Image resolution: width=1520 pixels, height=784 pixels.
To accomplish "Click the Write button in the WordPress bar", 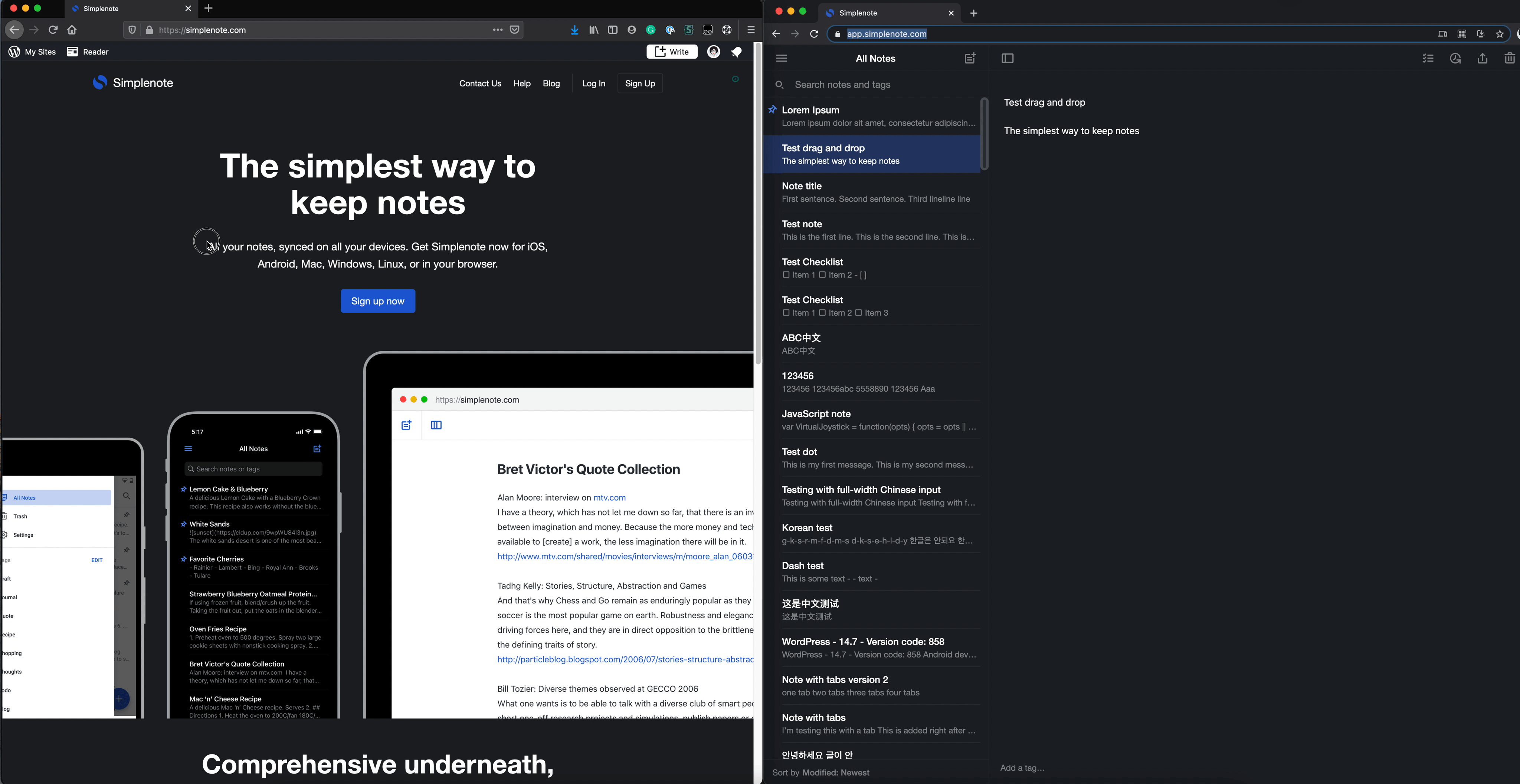I will click(672, 52).
